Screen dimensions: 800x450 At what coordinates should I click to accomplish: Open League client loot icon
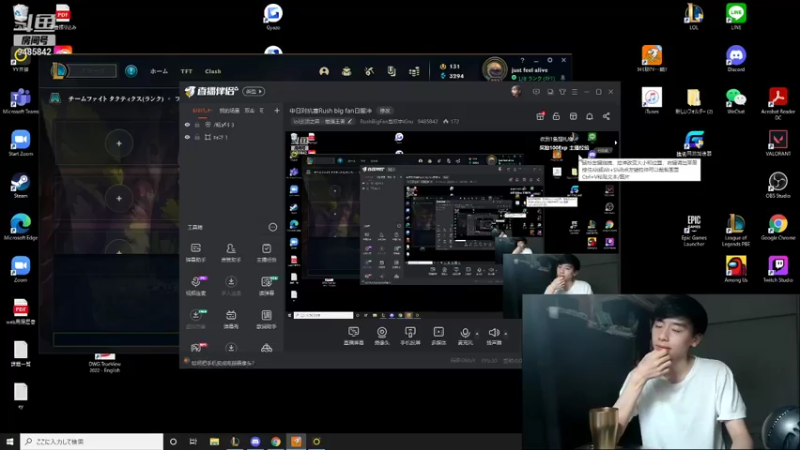[391, 71]
